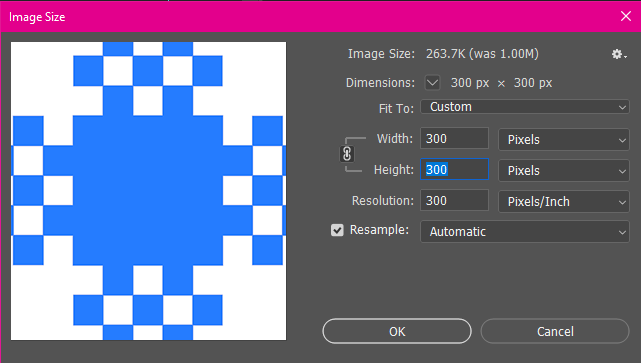
Task: Toggle the constrain proportions chain link
Action: (347, 154)
